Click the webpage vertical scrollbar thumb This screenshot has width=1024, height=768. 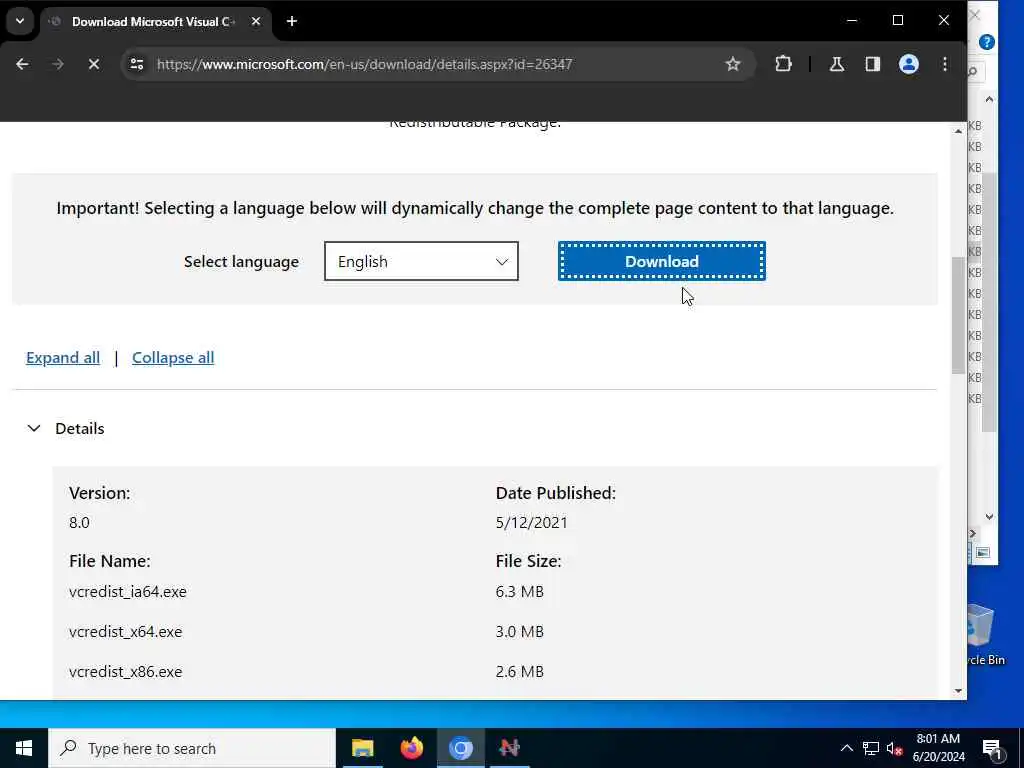tap(958, 315)
